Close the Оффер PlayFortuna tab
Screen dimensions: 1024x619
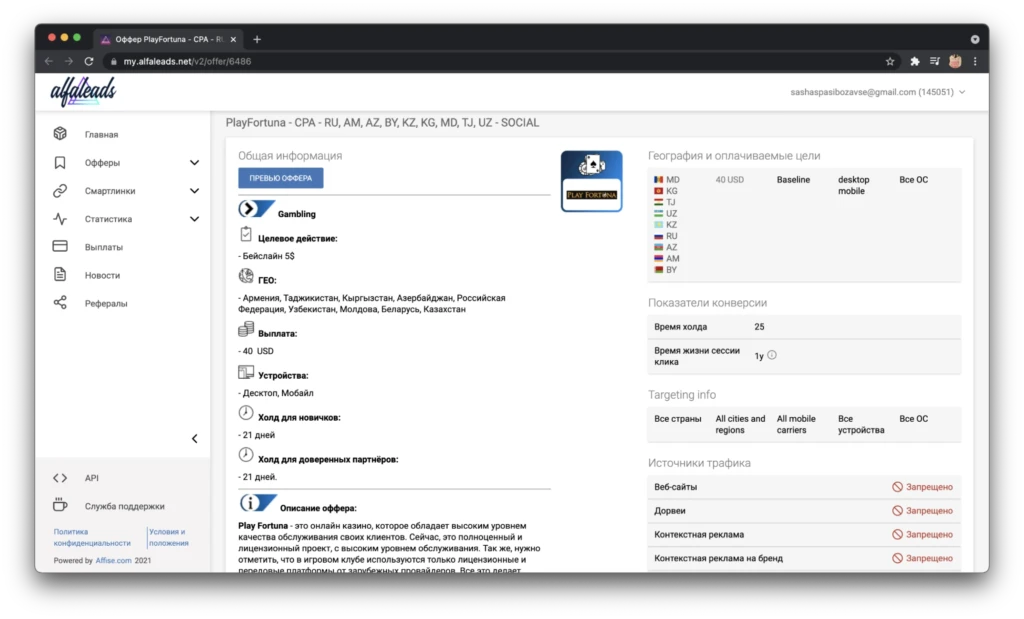tap(233, 39)
